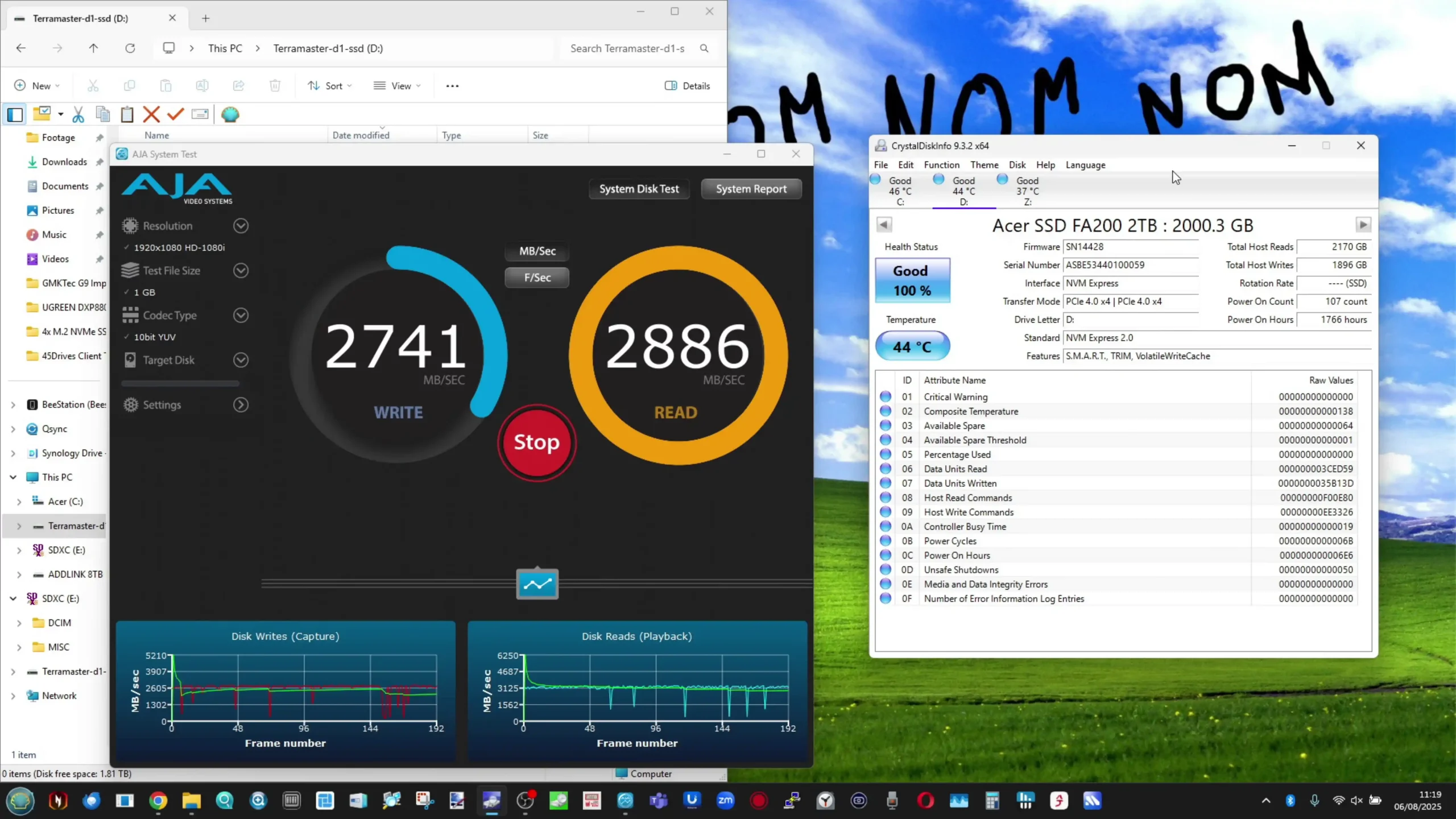Image resolution: width=1456 pixels, height=819 pixels.
Task: Open CrystalDiskInfo Function menu
Action: coord(941,165)
